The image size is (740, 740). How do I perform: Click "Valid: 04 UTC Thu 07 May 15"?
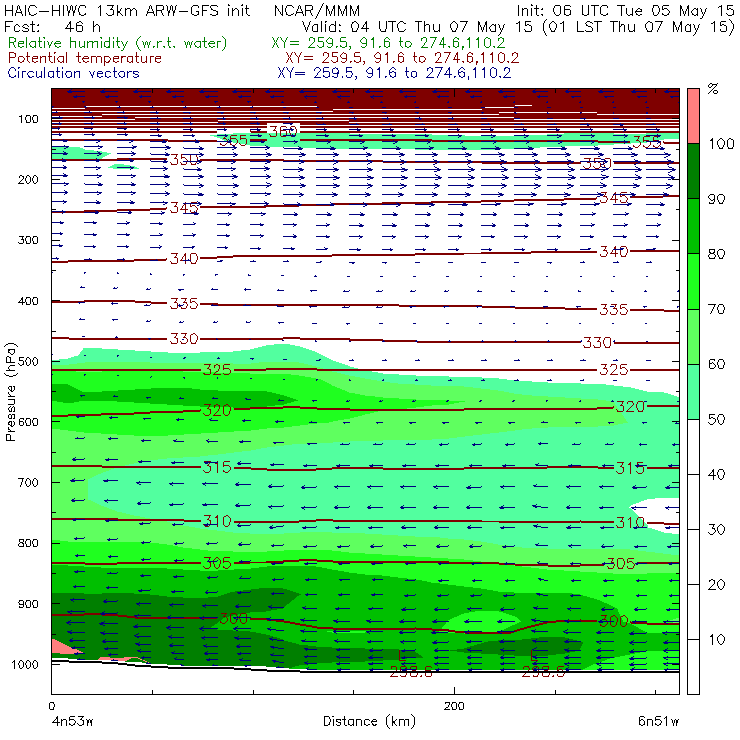pyautogui.click(x=420, y=26)
